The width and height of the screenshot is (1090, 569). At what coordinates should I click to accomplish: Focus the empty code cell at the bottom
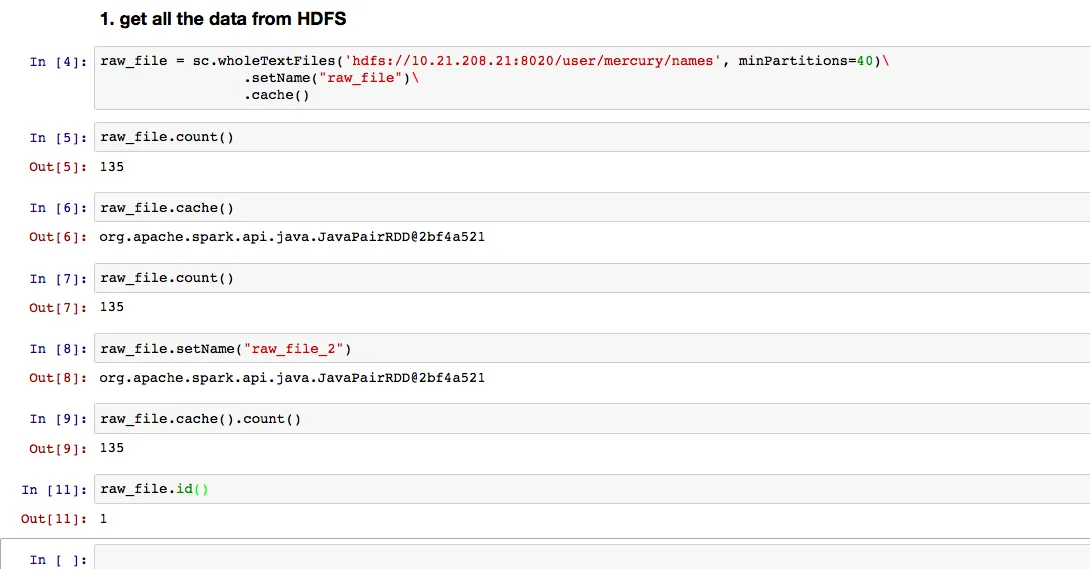click(x=590, y=558)
